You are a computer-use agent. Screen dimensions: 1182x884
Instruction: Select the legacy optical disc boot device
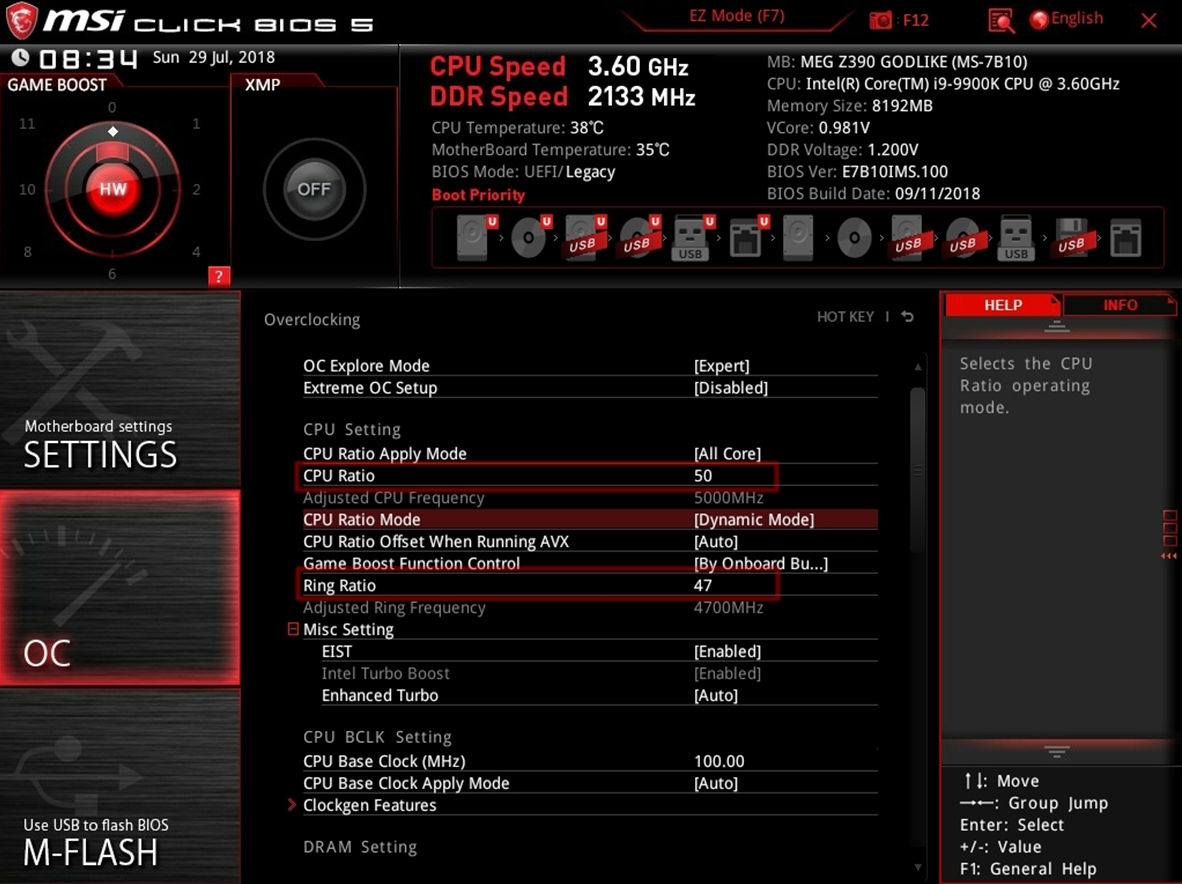(x=854, y=237)
